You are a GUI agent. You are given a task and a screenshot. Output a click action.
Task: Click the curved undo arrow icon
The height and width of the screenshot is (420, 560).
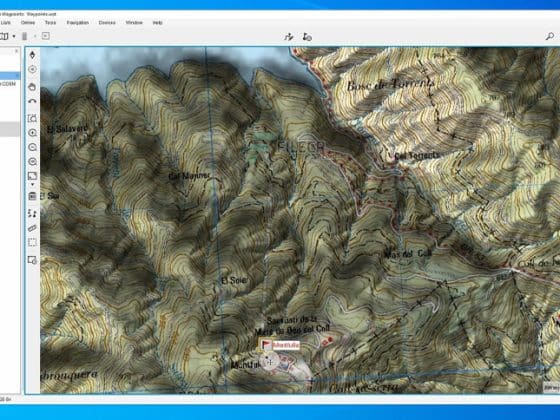pos(32,101)
